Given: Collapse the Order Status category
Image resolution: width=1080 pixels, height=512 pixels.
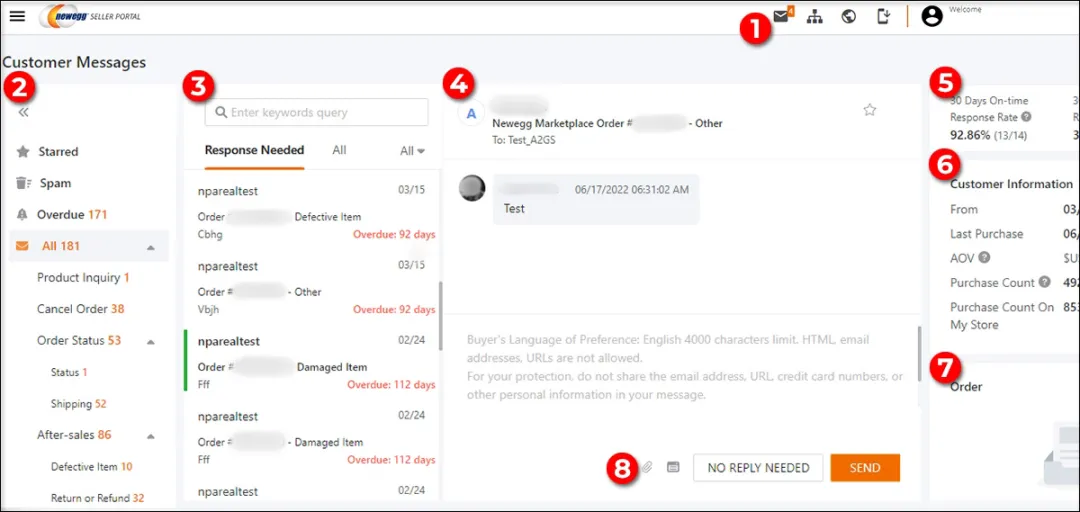Looking at the screenshot, I should click(151, 341).
